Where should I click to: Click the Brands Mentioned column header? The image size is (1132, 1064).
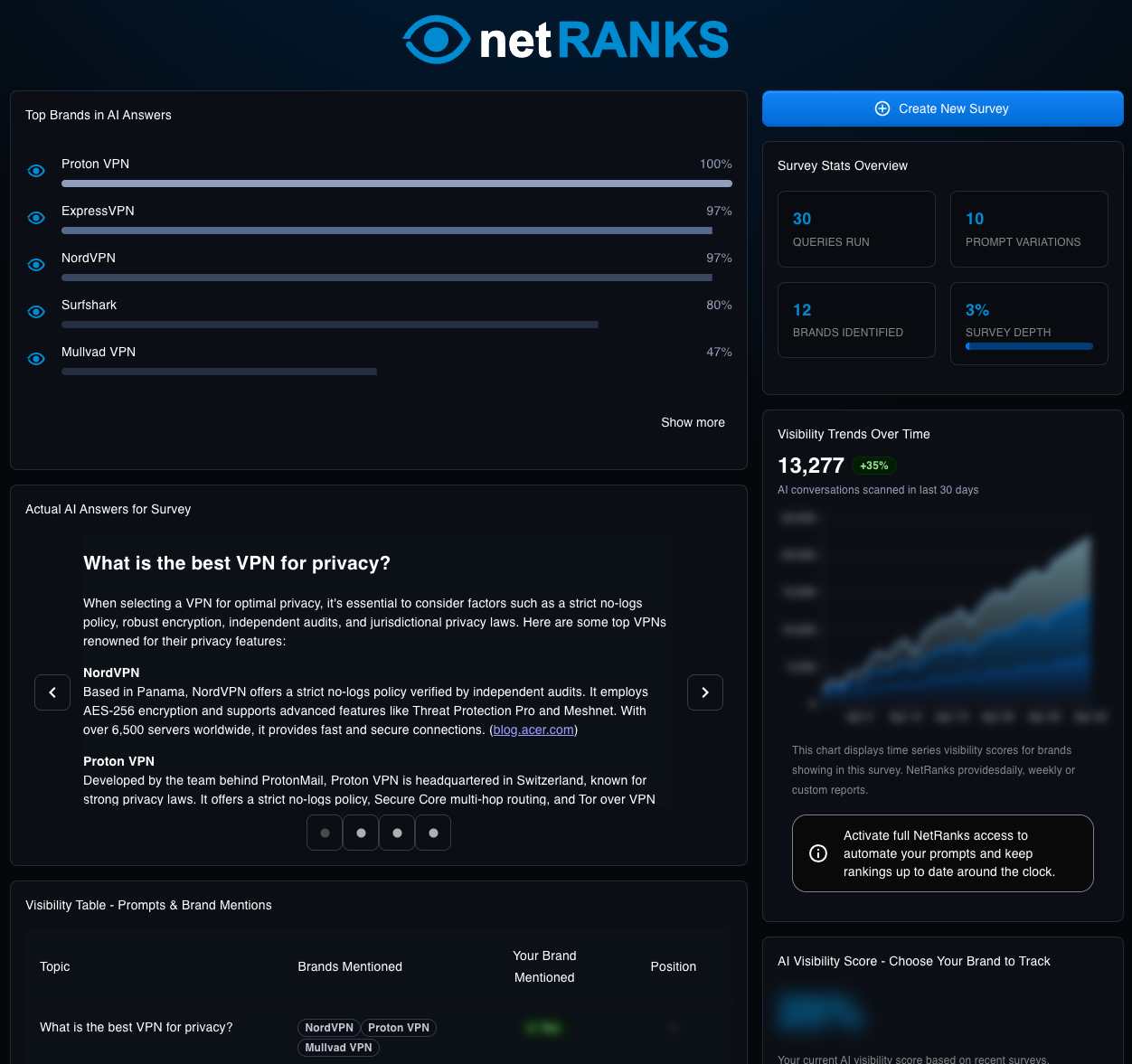350,966
